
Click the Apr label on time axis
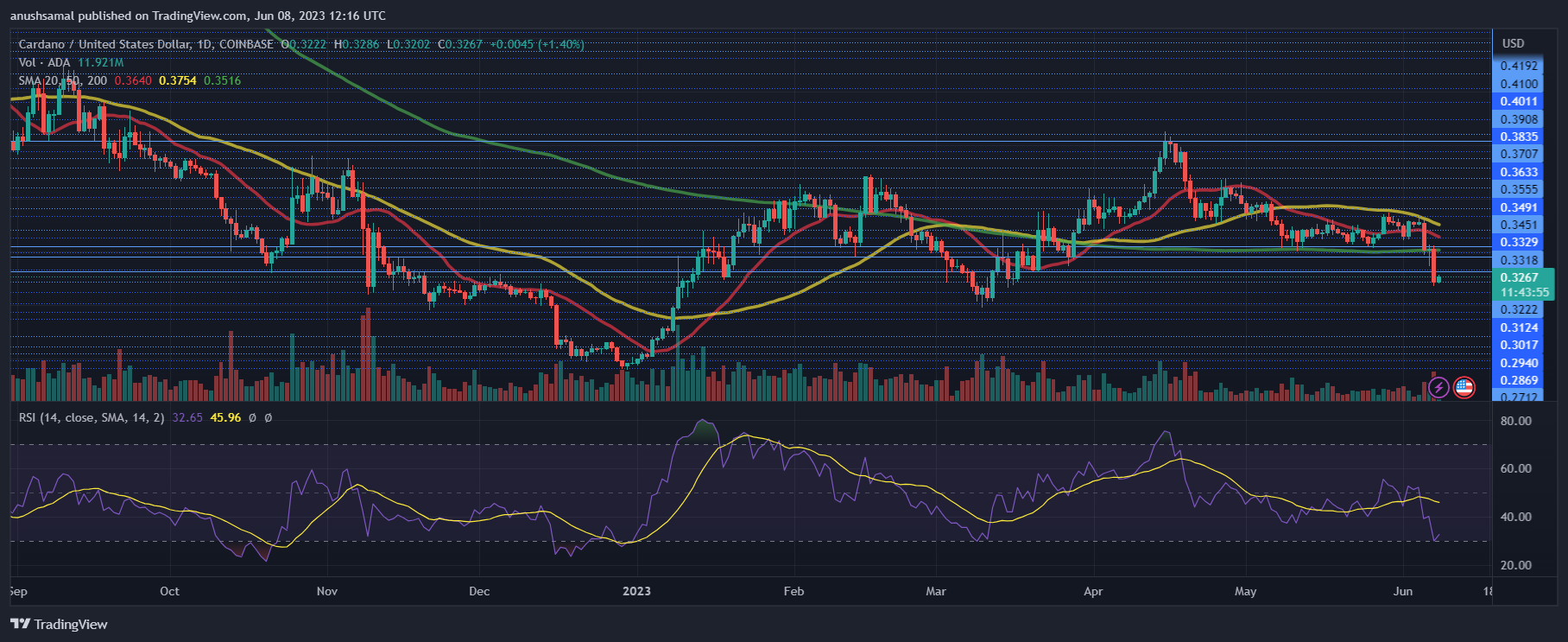coord(1093,591)
